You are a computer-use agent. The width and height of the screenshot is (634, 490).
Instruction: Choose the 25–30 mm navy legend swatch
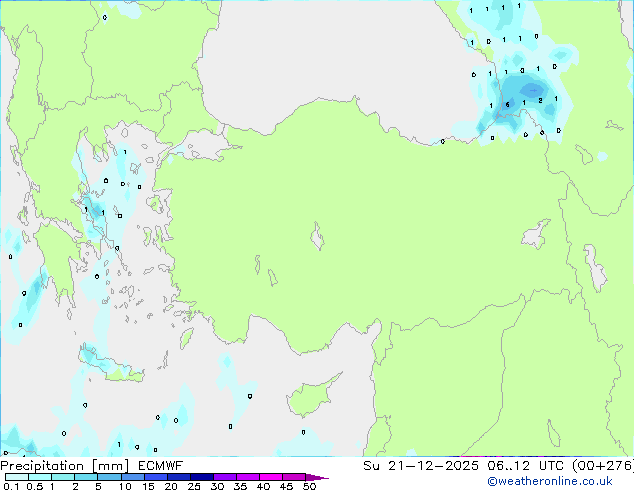coord(201,477)
